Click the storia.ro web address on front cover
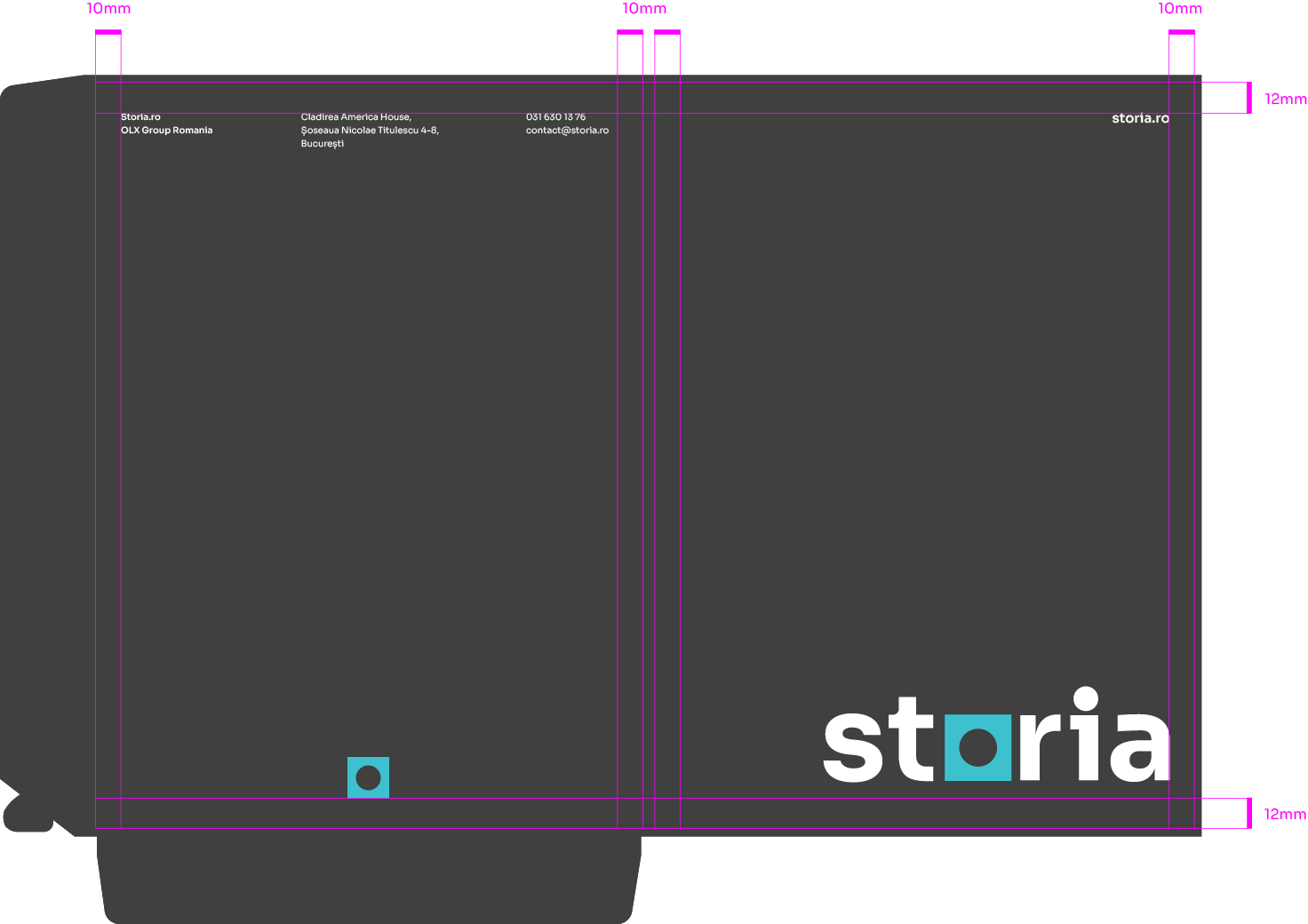This screenshot has width=1308, height=924. coord(1140,118)
